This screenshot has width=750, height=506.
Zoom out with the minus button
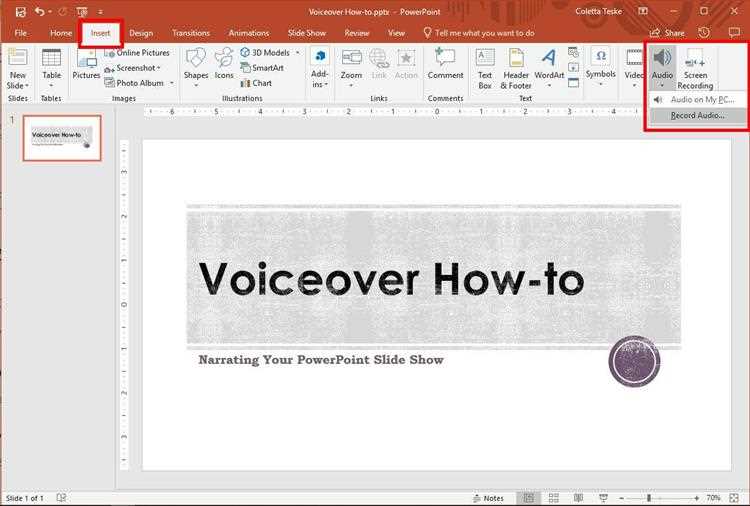621,498
